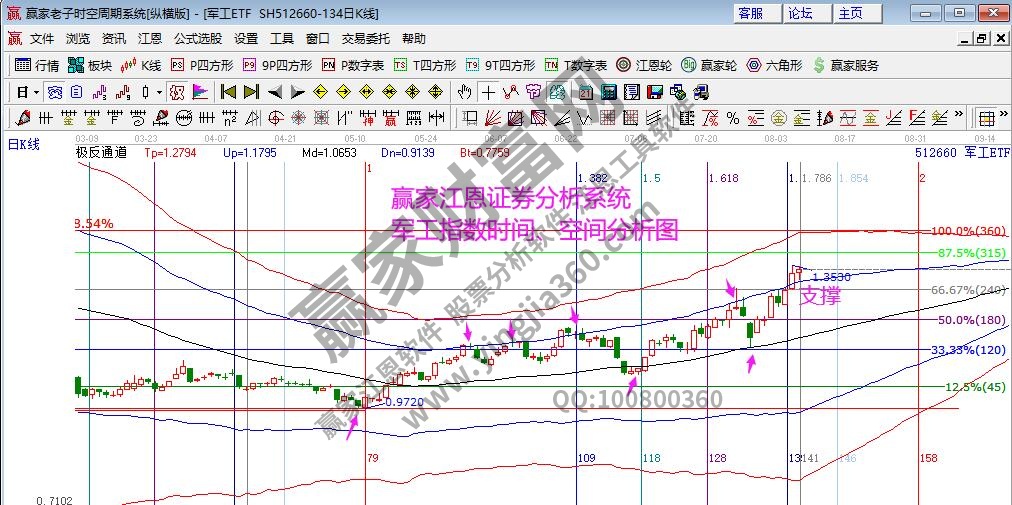The width and height of the screenshot is (1012, 505).
Task: Open the 六角形 hexagon chart tool
Action: pos(775,65)
